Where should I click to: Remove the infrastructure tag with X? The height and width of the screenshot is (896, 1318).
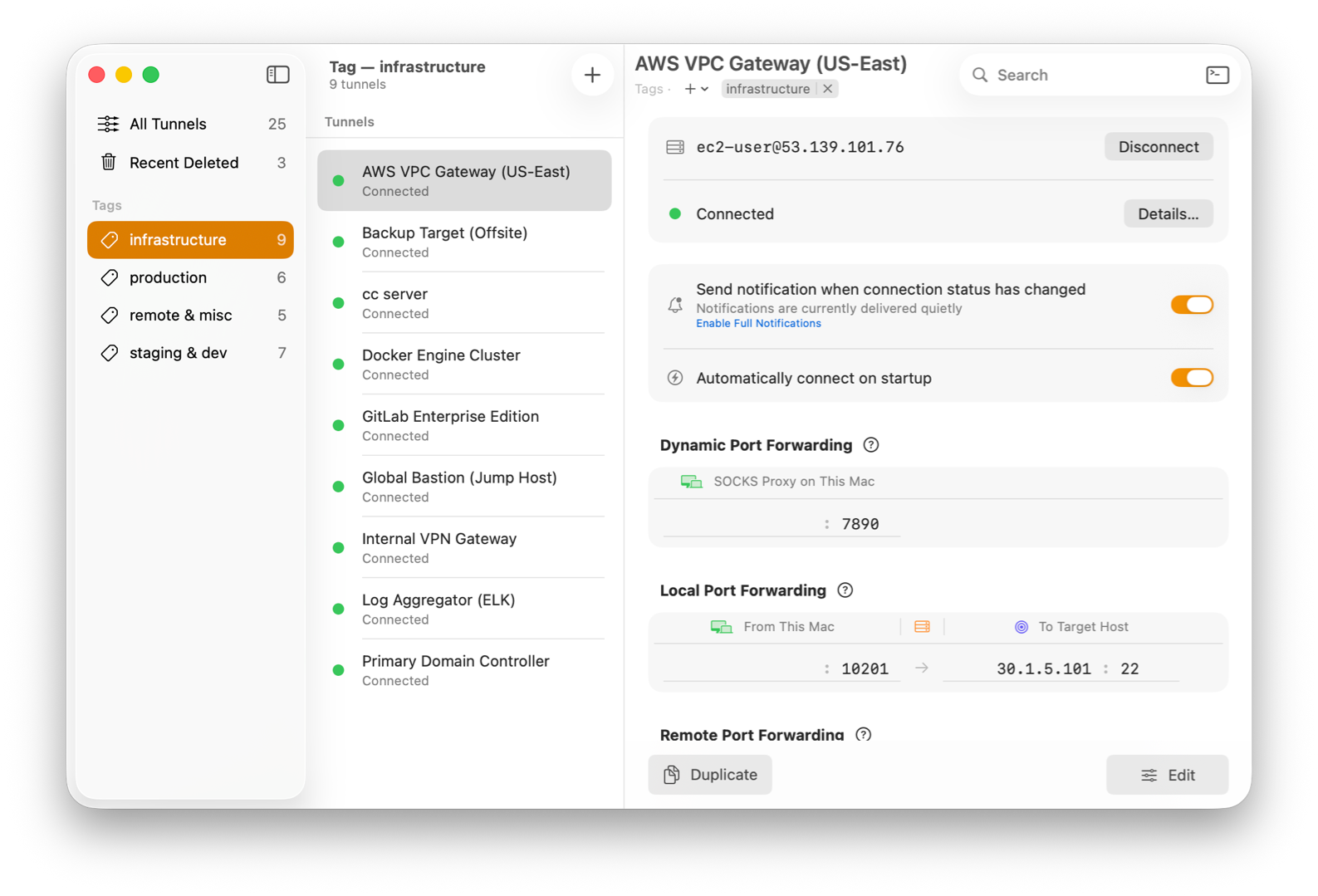(828, 89)
